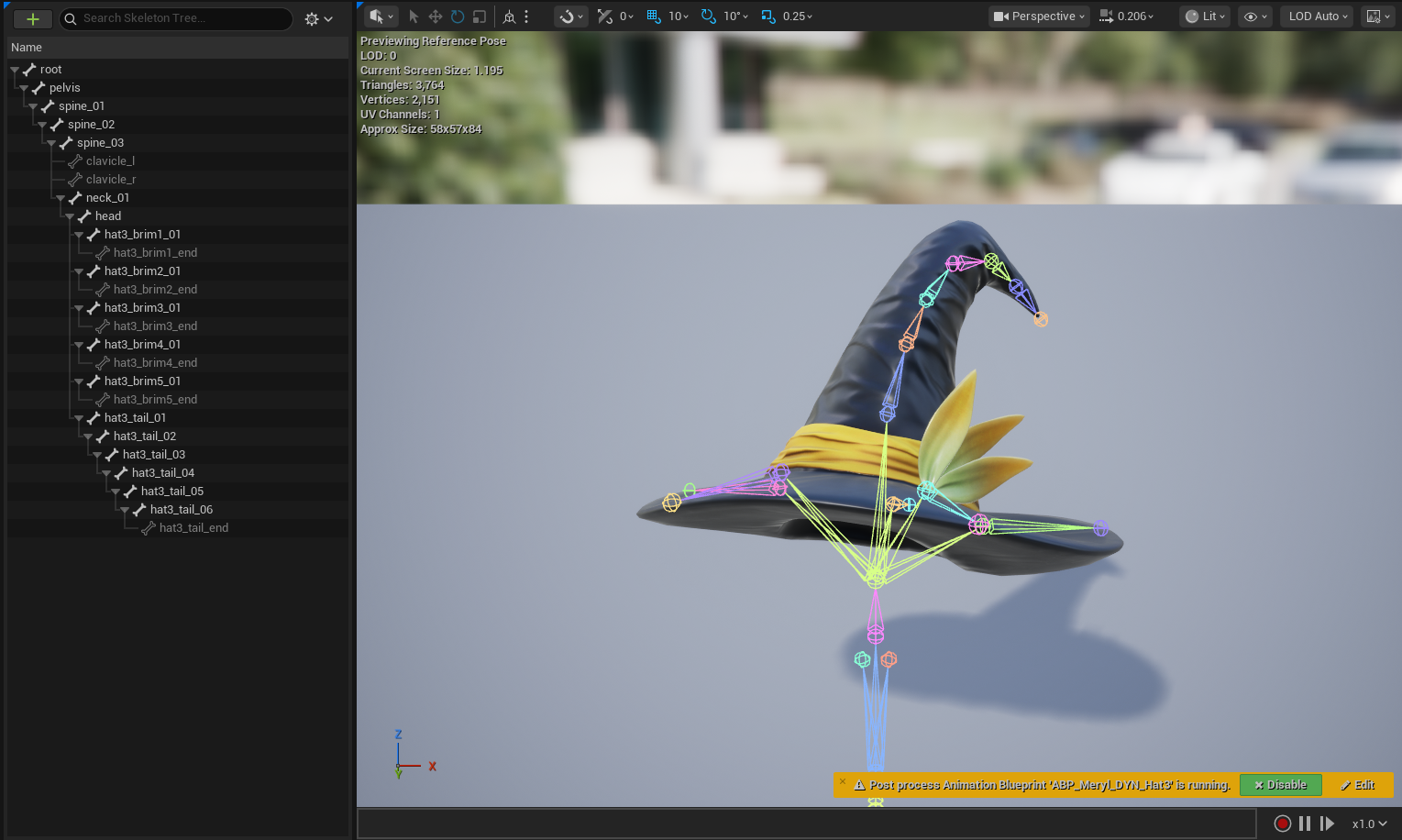
Task: Disable the post process Animation Blueprint
Action: [1280, 785]
